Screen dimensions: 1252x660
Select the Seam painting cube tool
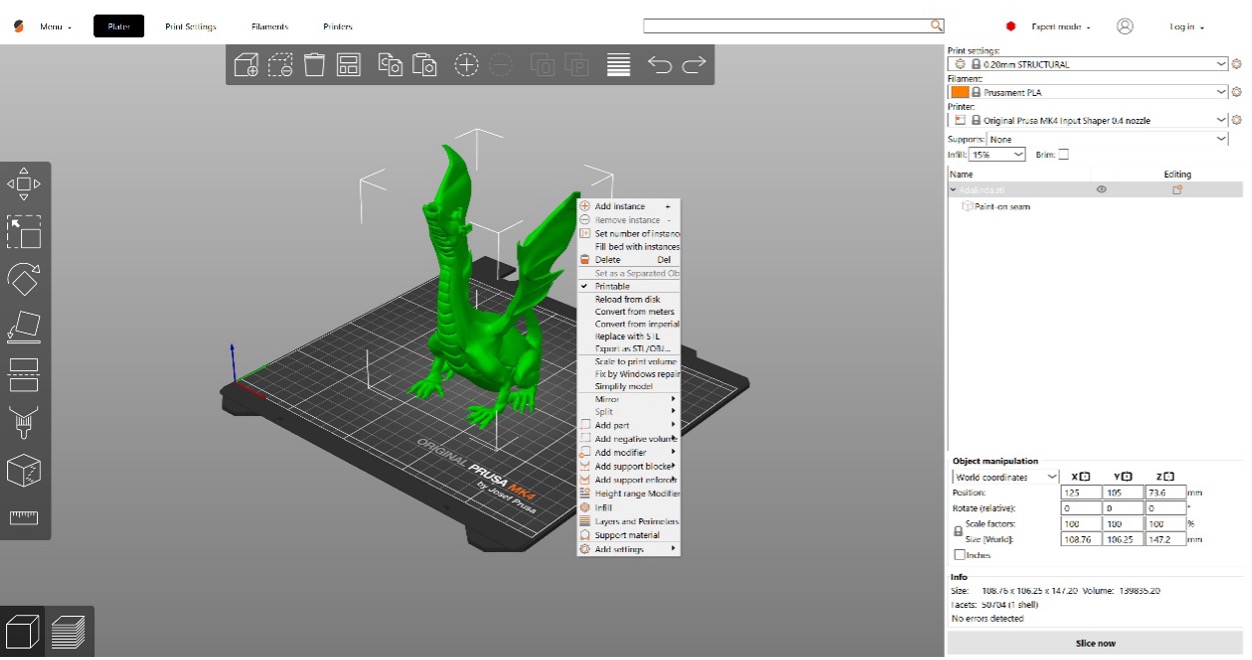point(24,470)
